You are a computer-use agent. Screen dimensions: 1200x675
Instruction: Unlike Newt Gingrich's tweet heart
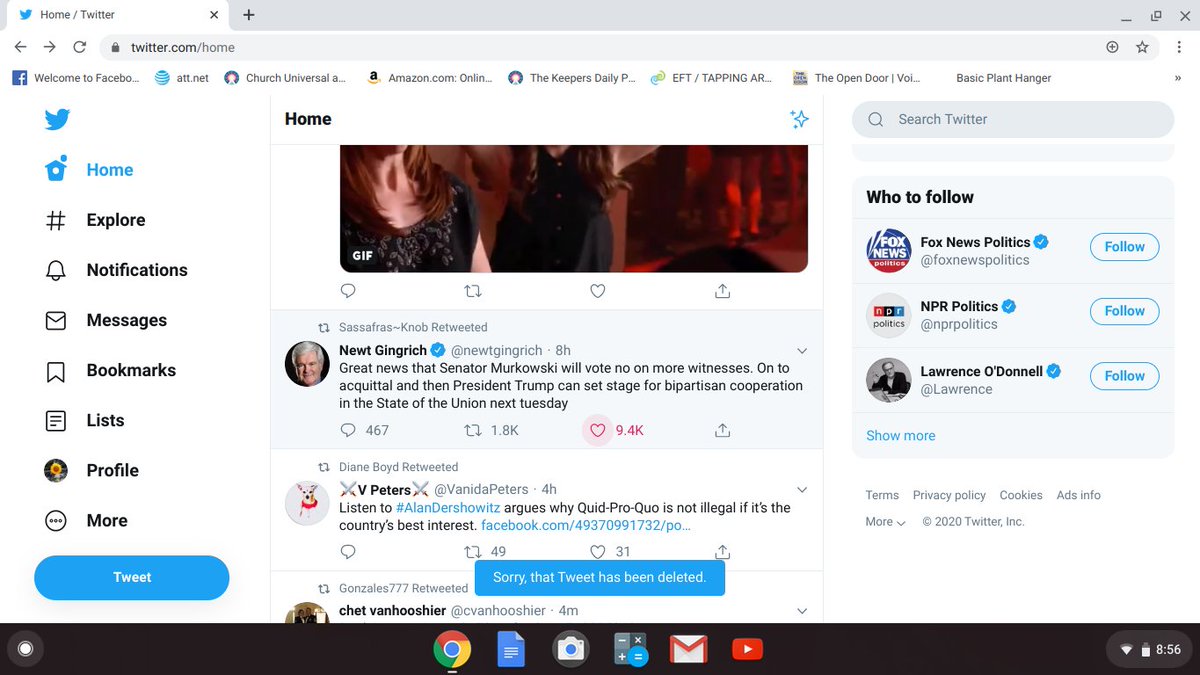(x=598, y=430)
